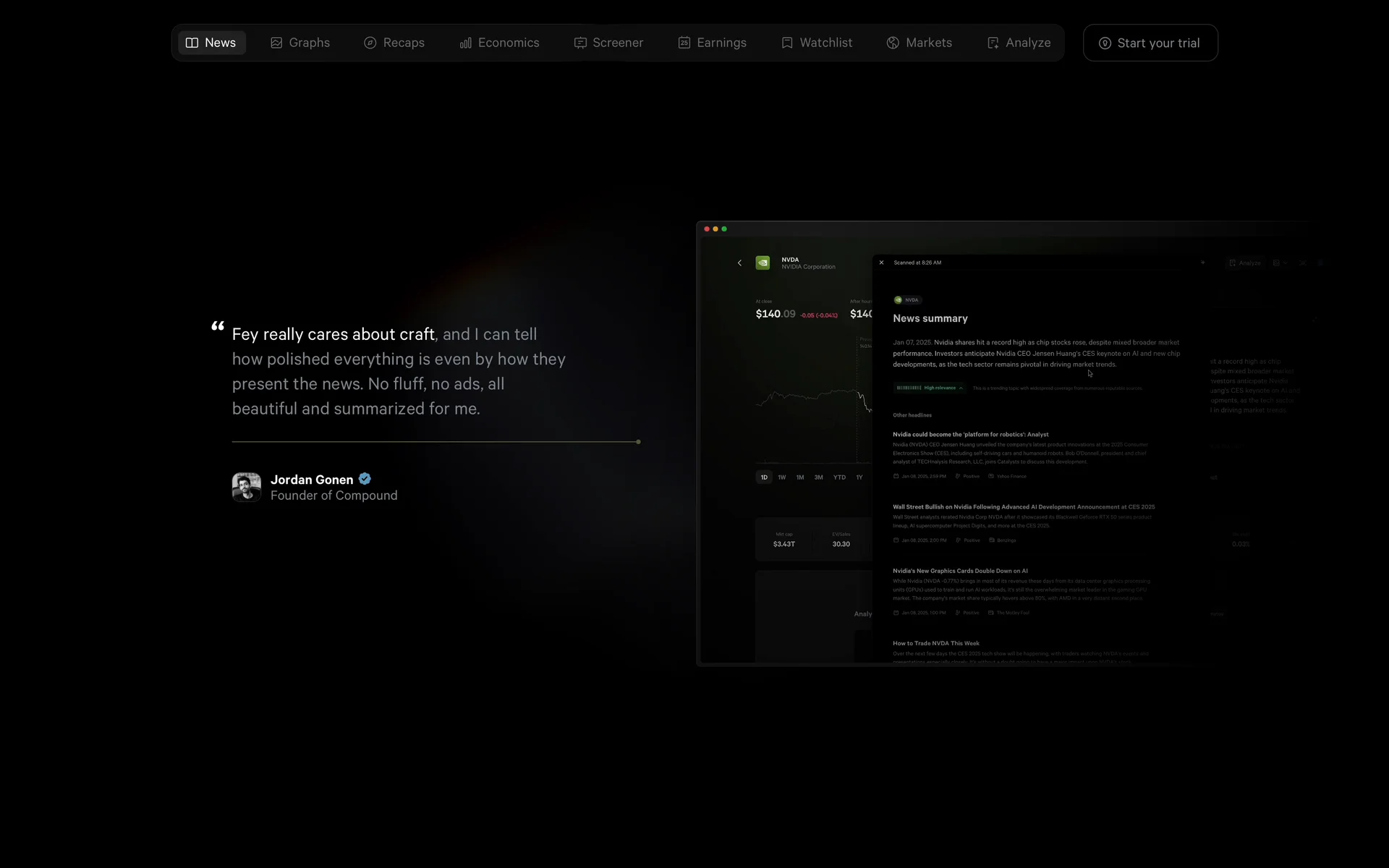Click the testimonial progress bar
The width and height of the screenshot is (1389, 868).
436,441
